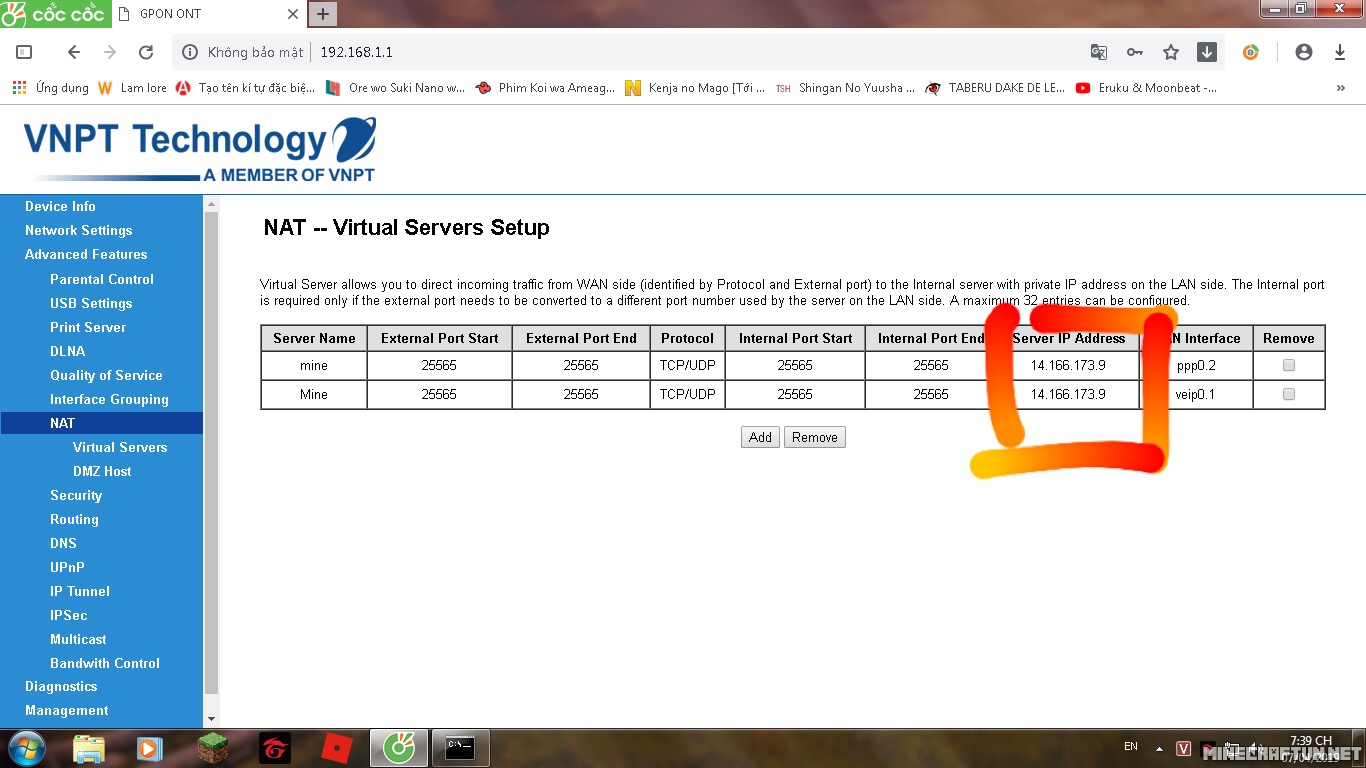Click the dark download box in address bar
1366x768 pixels.
[x=1207, y=52]
